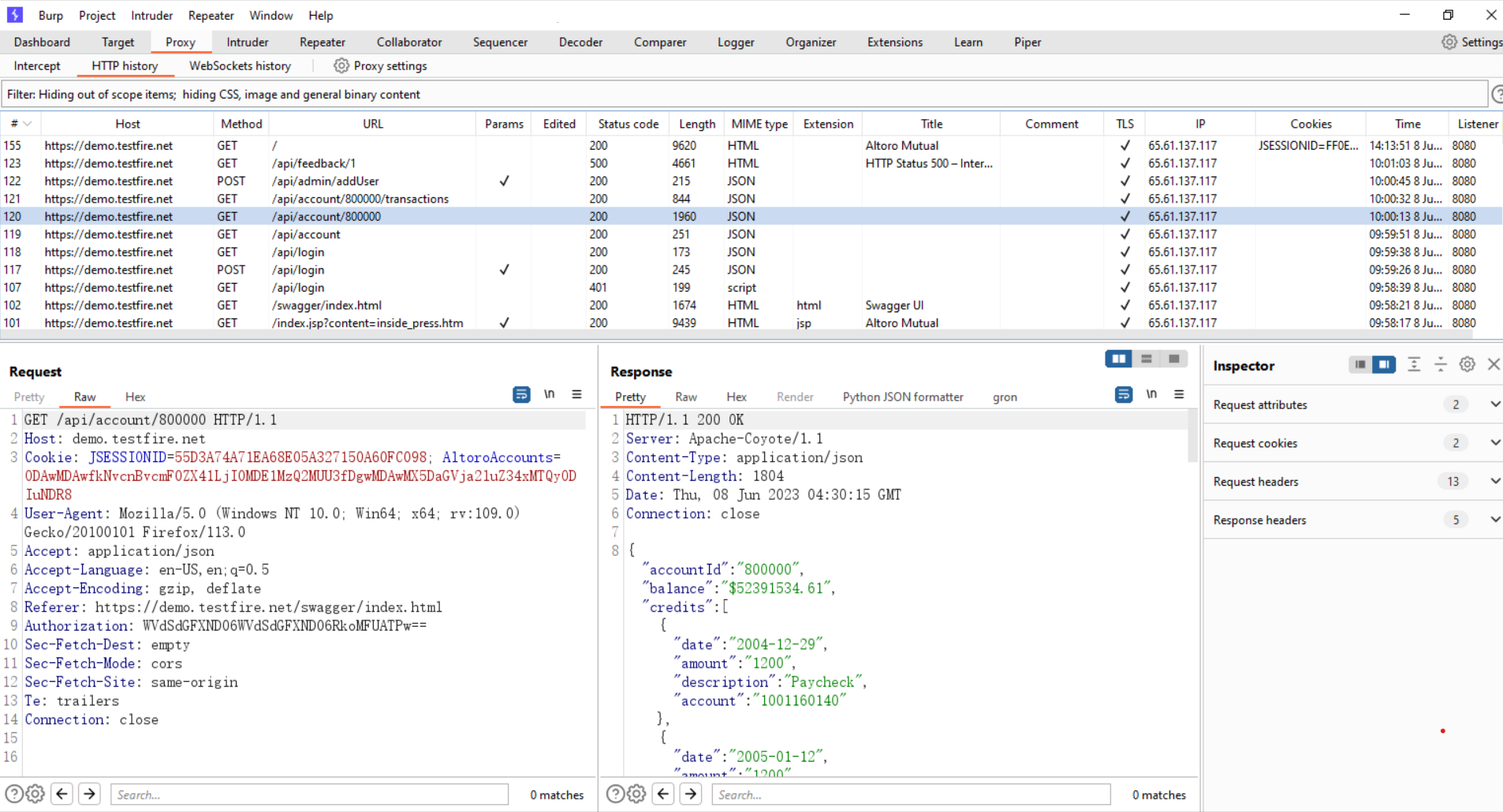Select the side-by-side view layout icon
The width and height of the screenshot is (1503, 812).
pos(1118,359)
